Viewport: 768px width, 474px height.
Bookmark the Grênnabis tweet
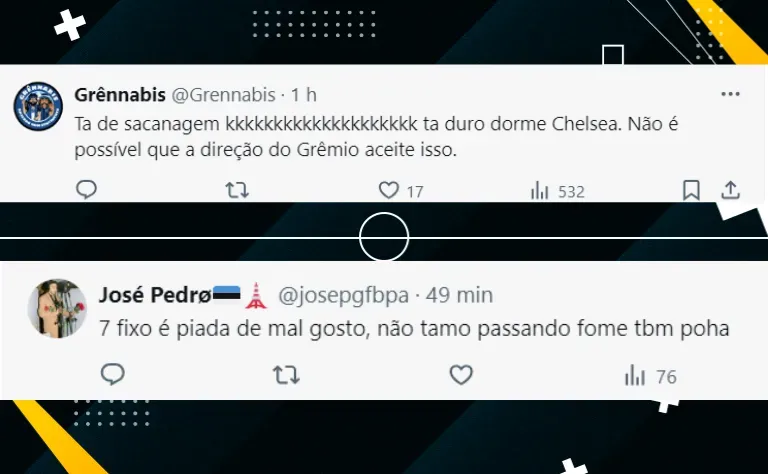coord(691,190)
